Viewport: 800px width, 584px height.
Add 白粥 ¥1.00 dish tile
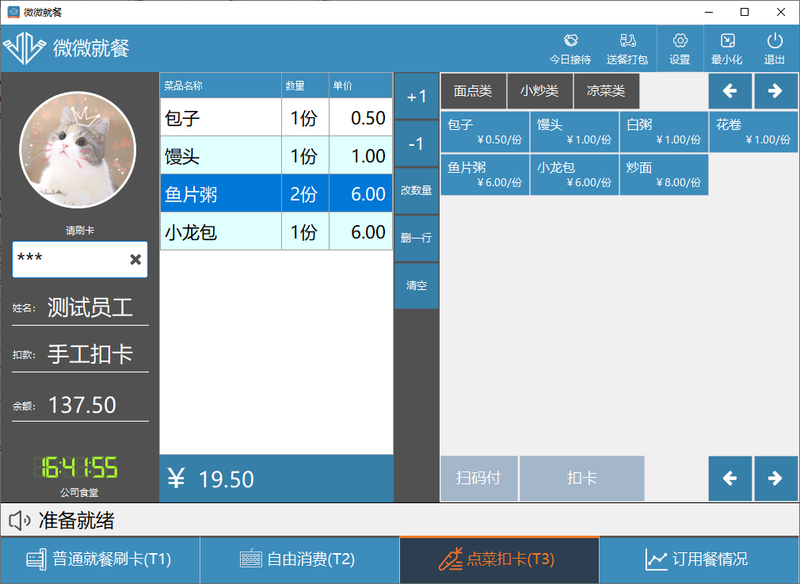[x=664, y=132]
